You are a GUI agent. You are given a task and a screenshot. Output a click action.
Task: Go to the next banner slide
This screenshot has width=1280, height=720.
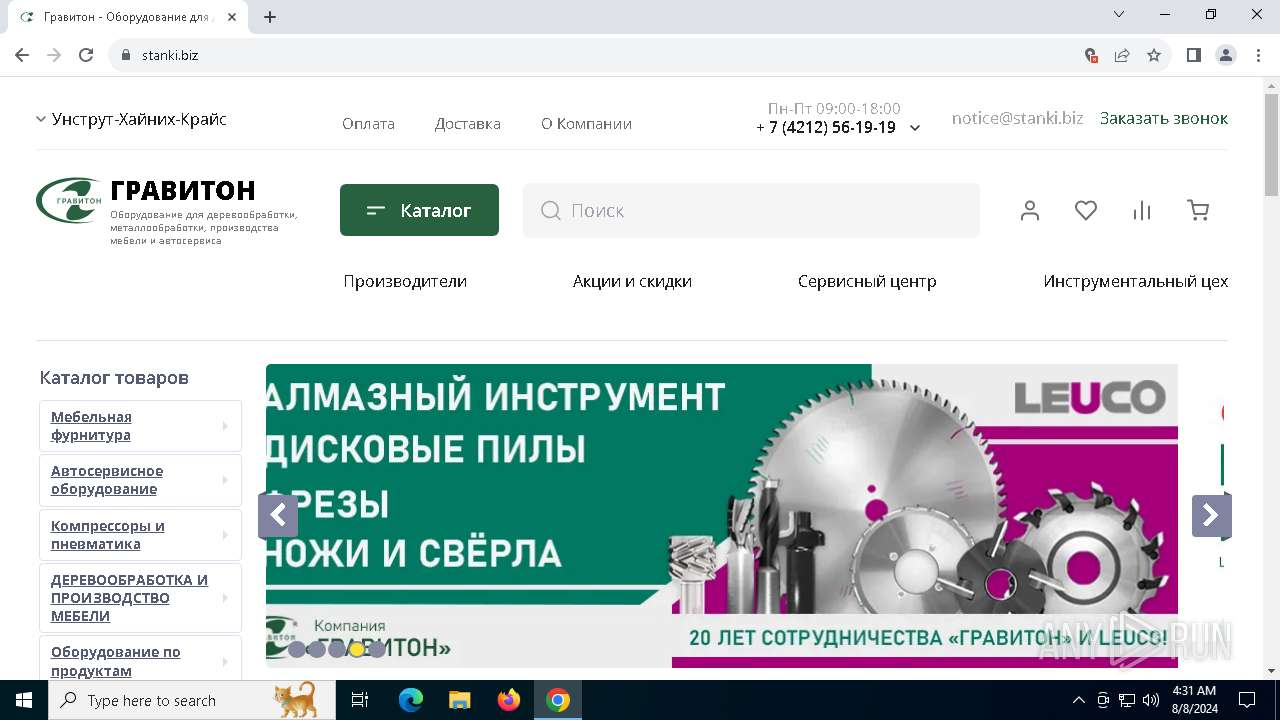[x=1211, y=516]
